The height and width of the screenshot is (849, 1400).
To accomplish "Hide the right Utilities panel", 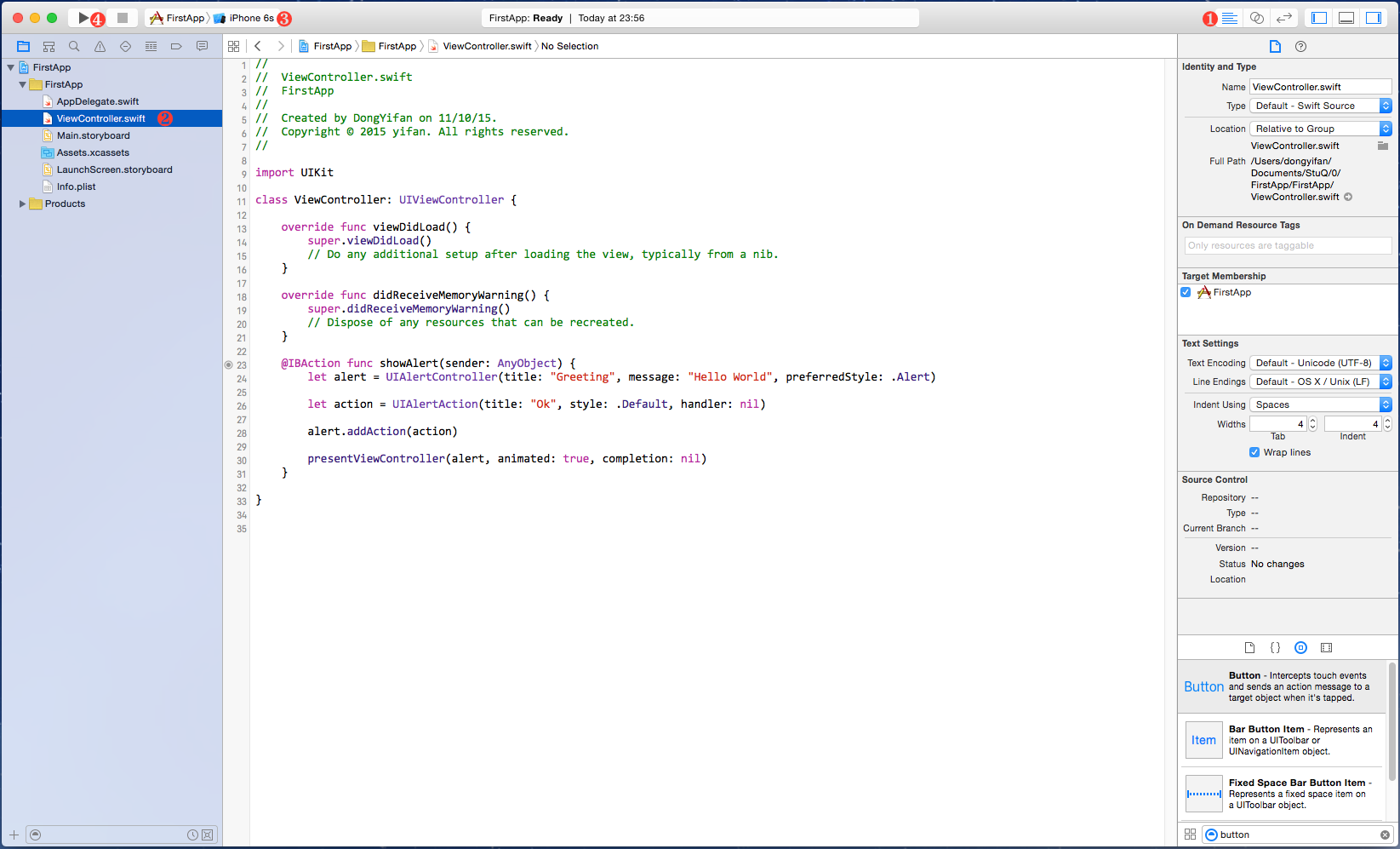I will pos(1374,18).
